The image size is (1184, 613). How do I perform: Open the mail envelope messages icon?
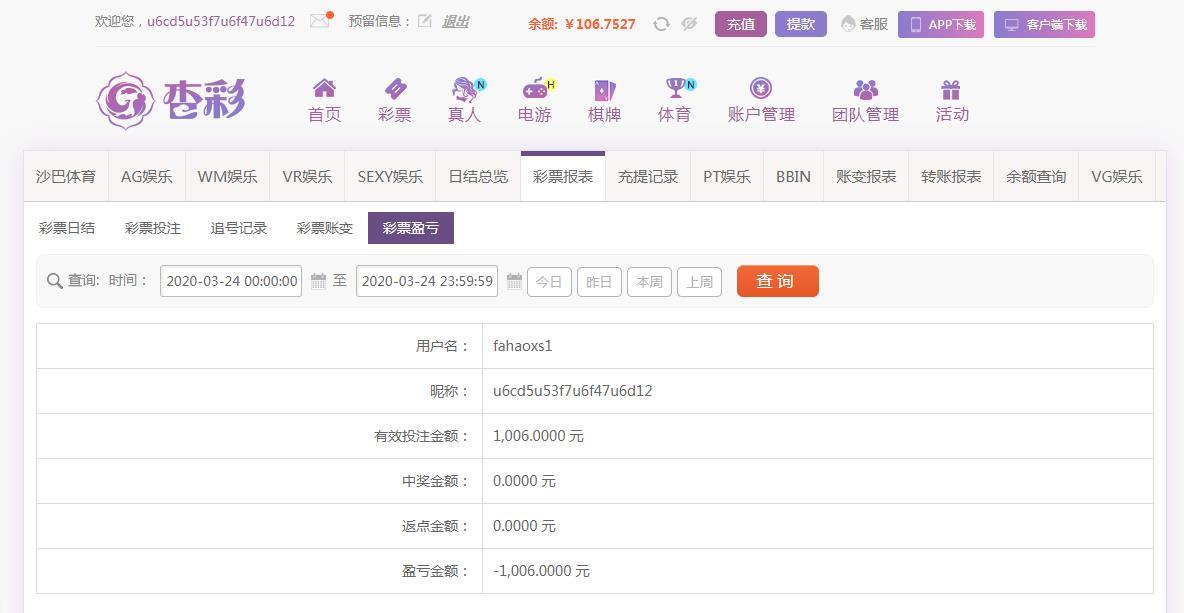pos(321,20)
